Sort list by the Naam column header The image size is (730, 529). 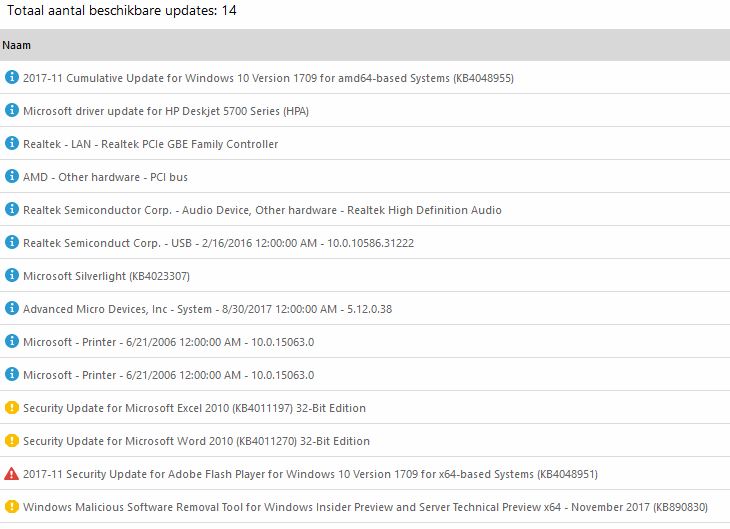14,45
